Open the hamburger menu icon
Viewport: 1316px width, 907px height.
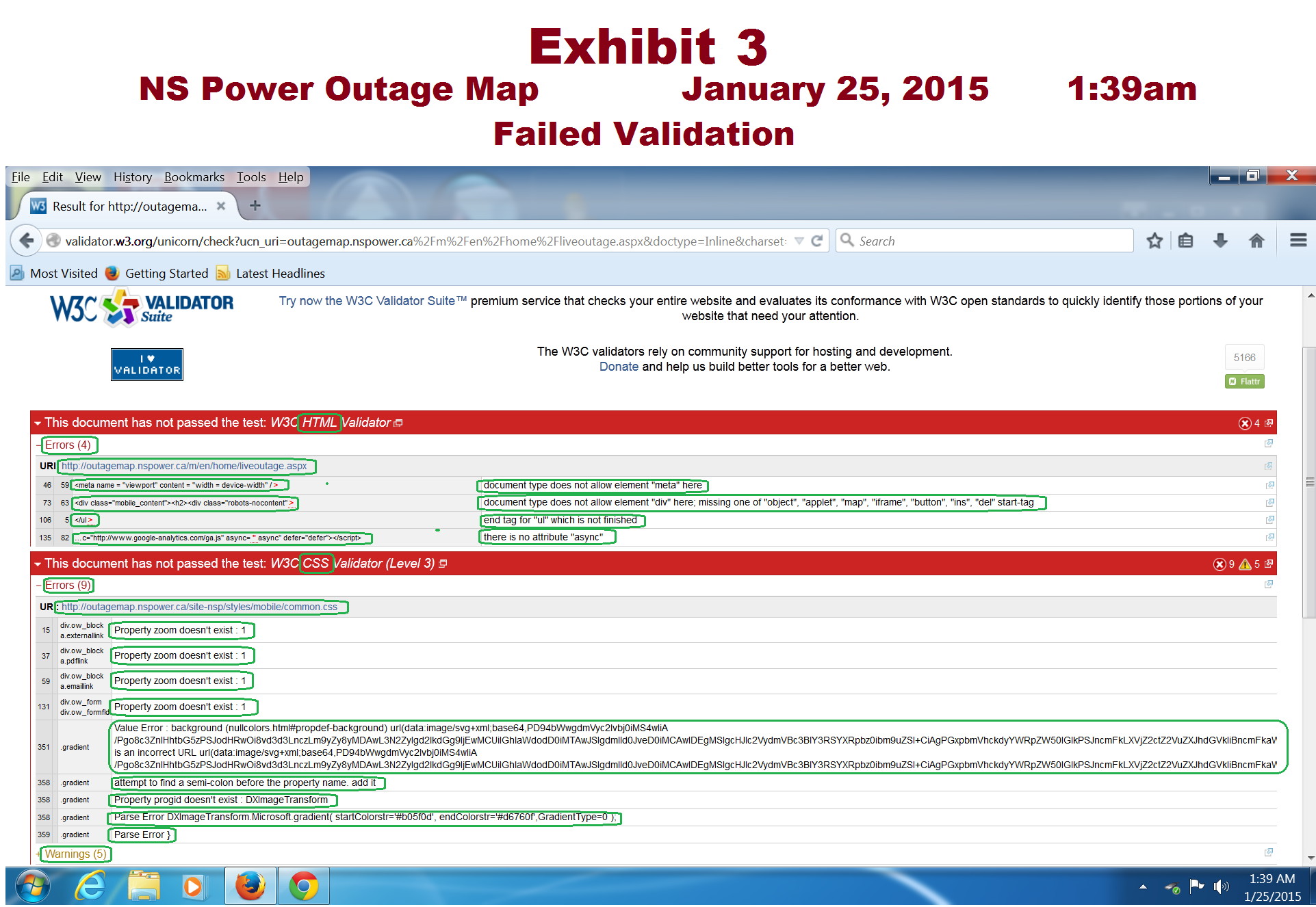click(x=1298, y=241)
